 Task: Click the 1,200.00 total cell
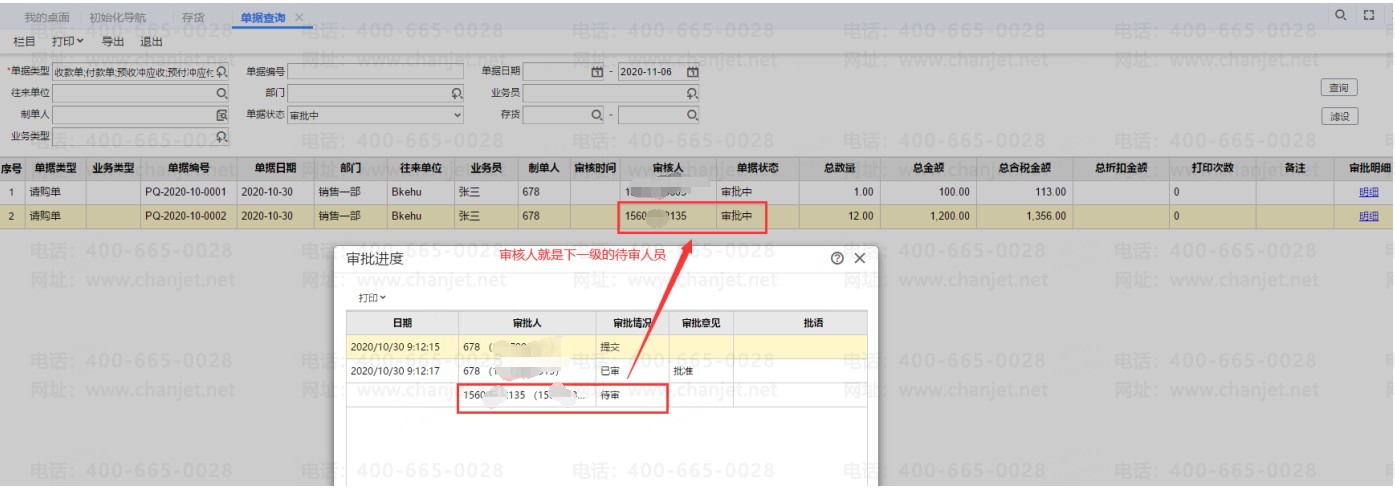(x=928, y=215)
